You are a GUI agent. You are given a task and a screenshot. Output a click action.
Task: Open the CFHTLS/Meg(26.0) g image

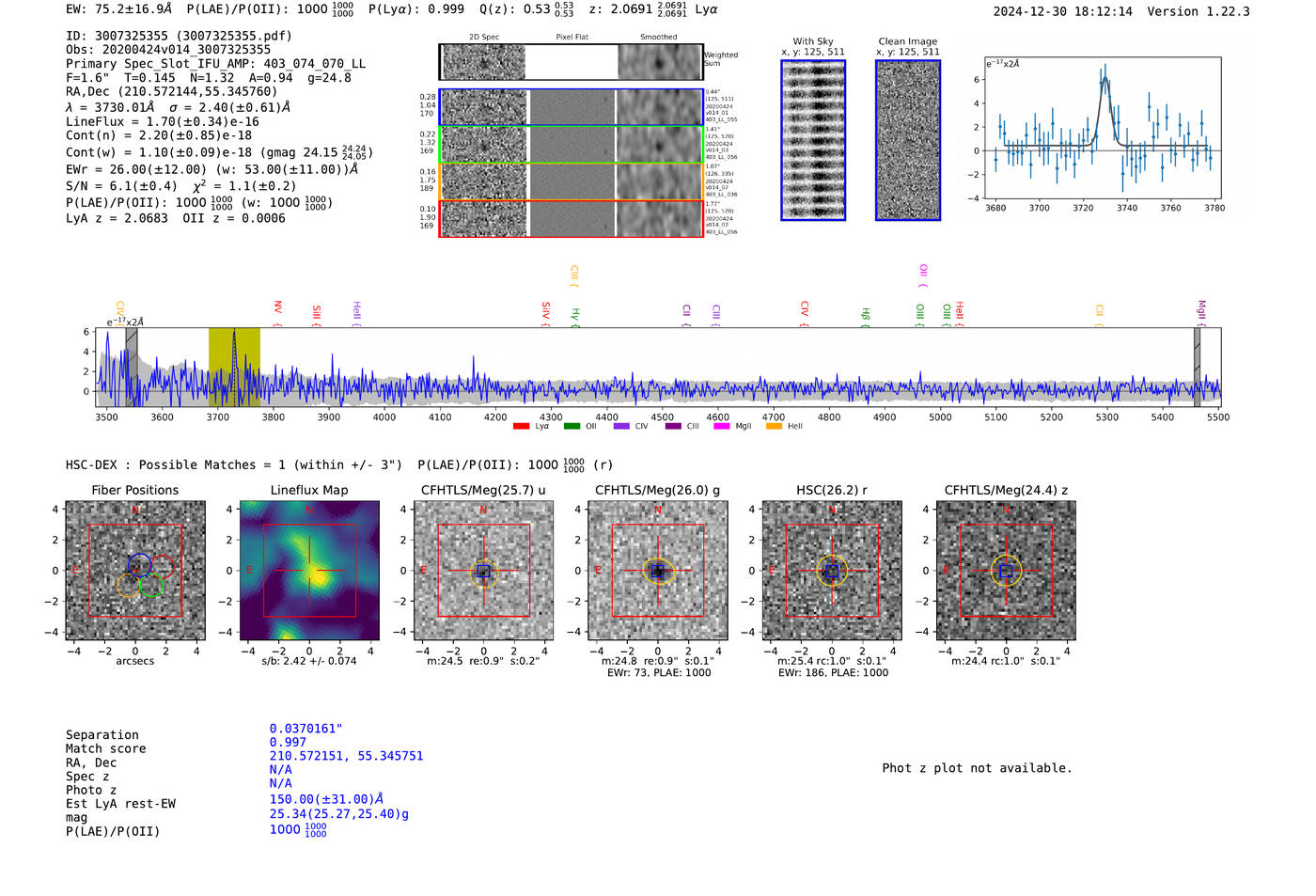658,571
